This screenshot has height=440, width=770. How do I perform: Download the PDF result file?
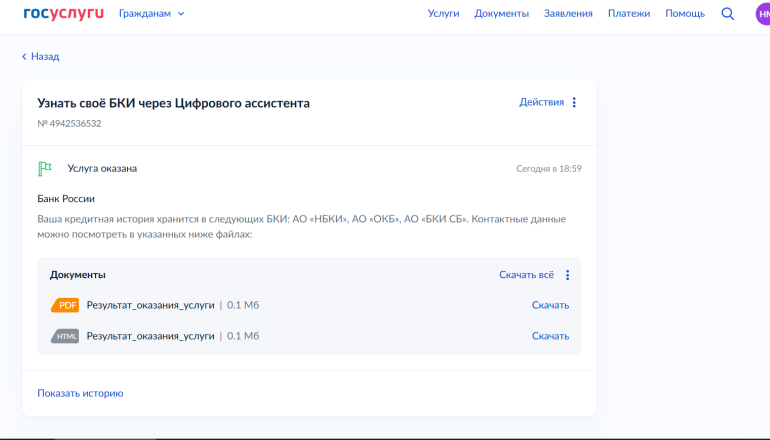click(x=550, y=306)
